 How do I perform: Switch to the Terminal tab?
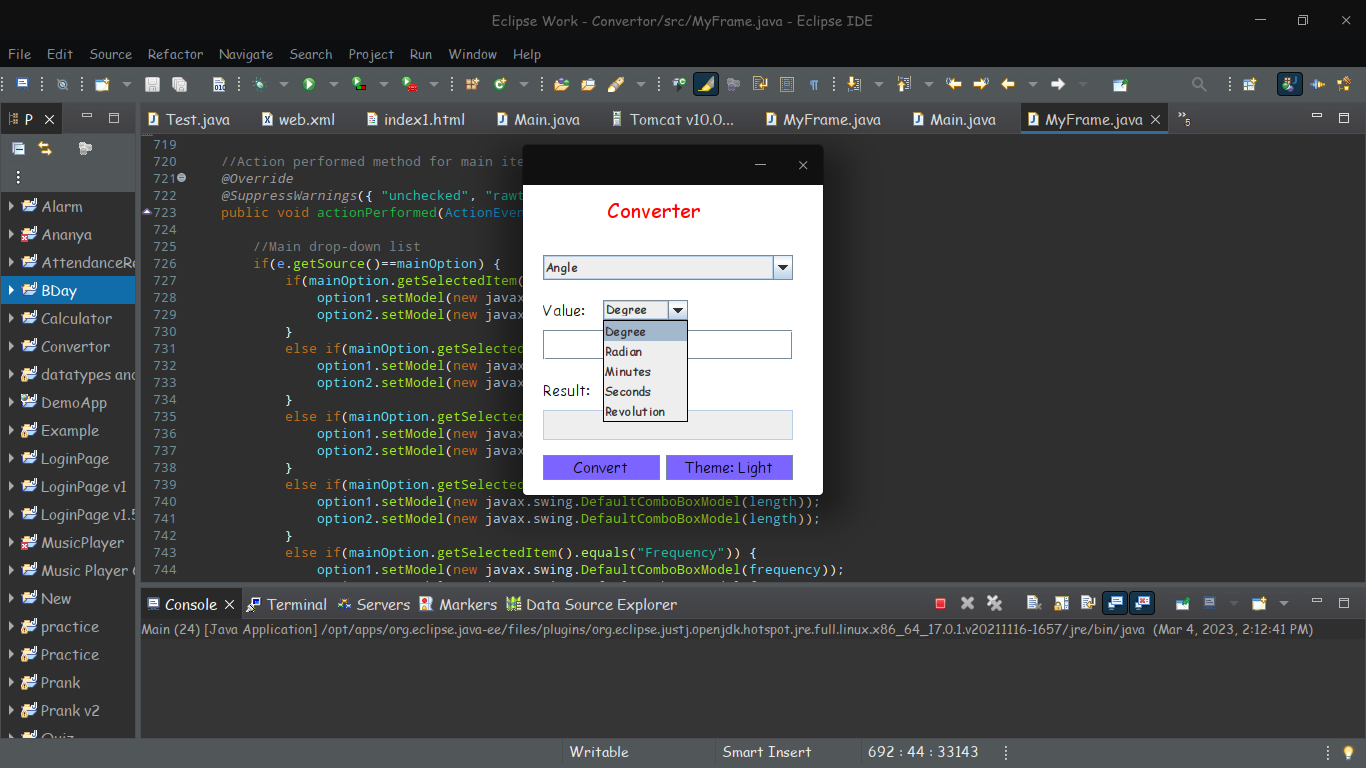[x=296, y=604]
